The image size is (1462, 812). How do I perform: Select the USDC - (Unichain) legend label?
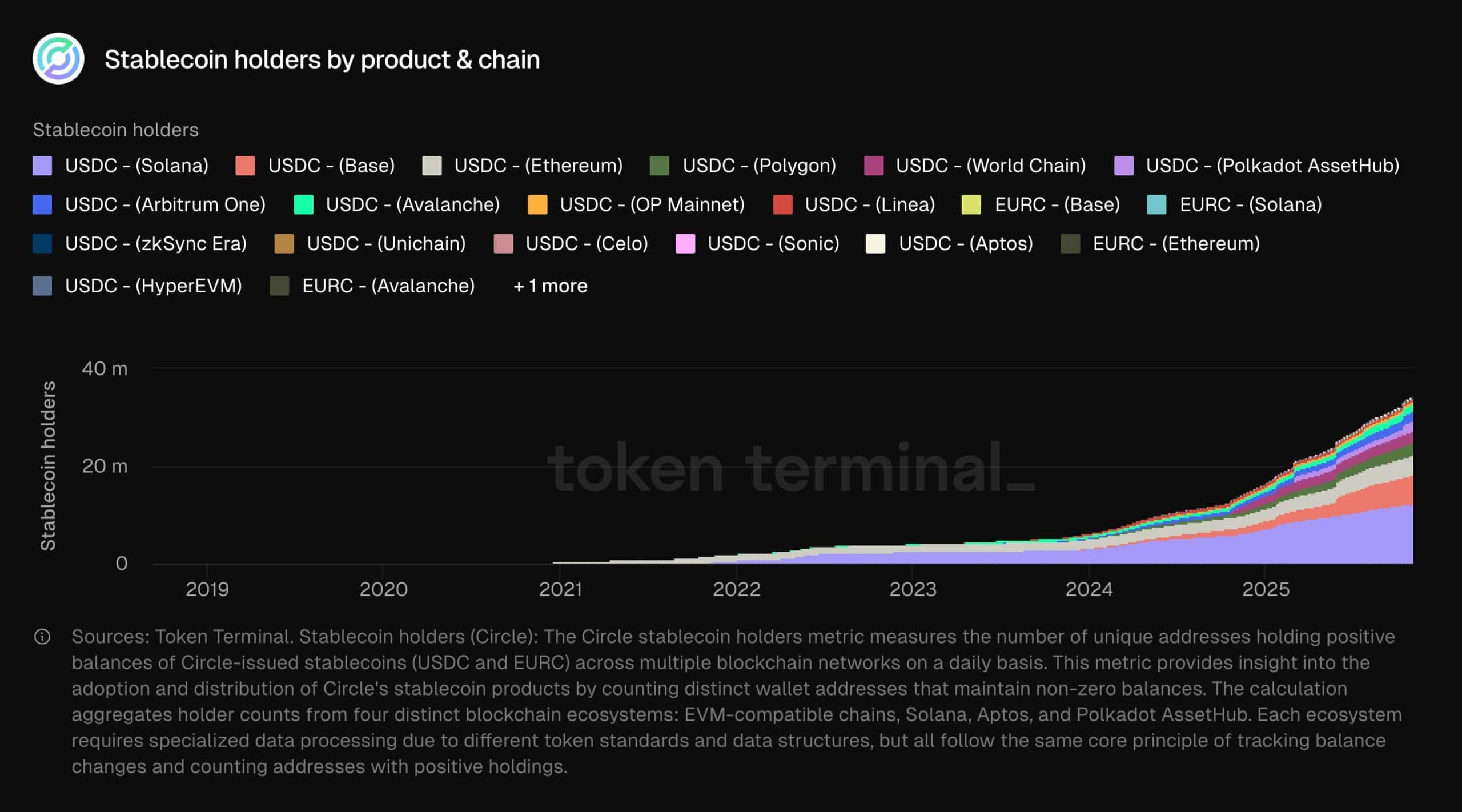386,243
